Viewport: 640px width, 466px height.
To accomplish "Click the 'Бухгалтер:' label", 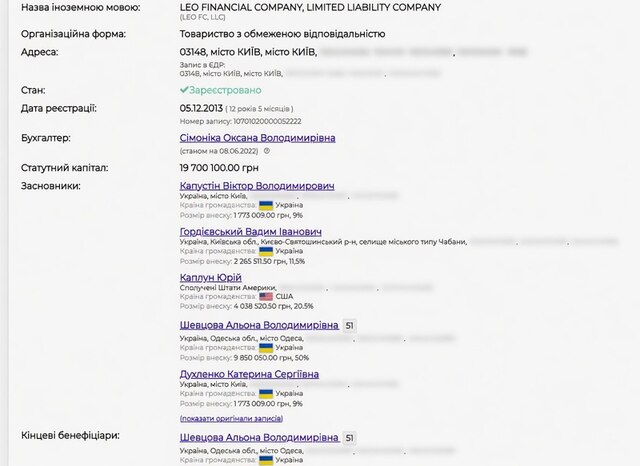I will click(46, 138).
